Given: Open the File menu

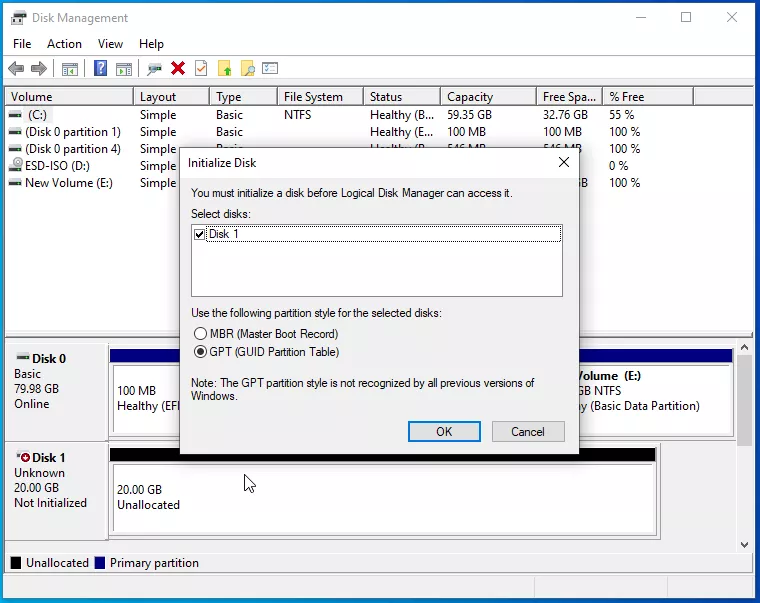Looking at the screenshot, I should coord(22,44).
